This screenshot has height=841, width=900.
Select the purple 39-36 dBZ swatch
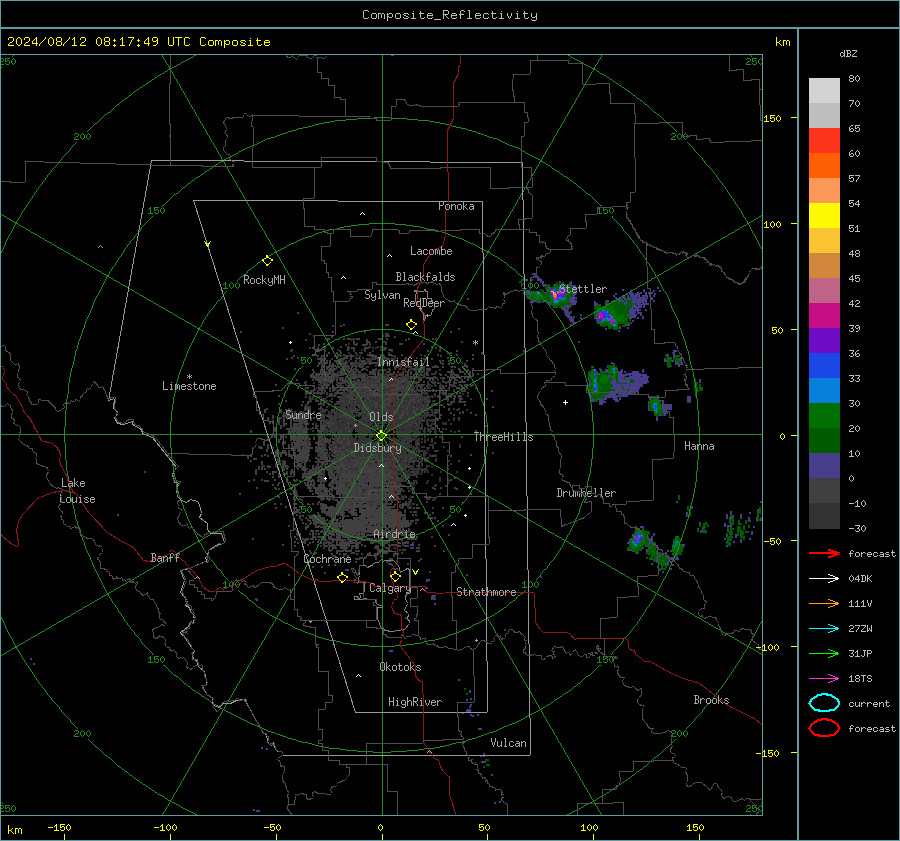click(x=824, y=341)
